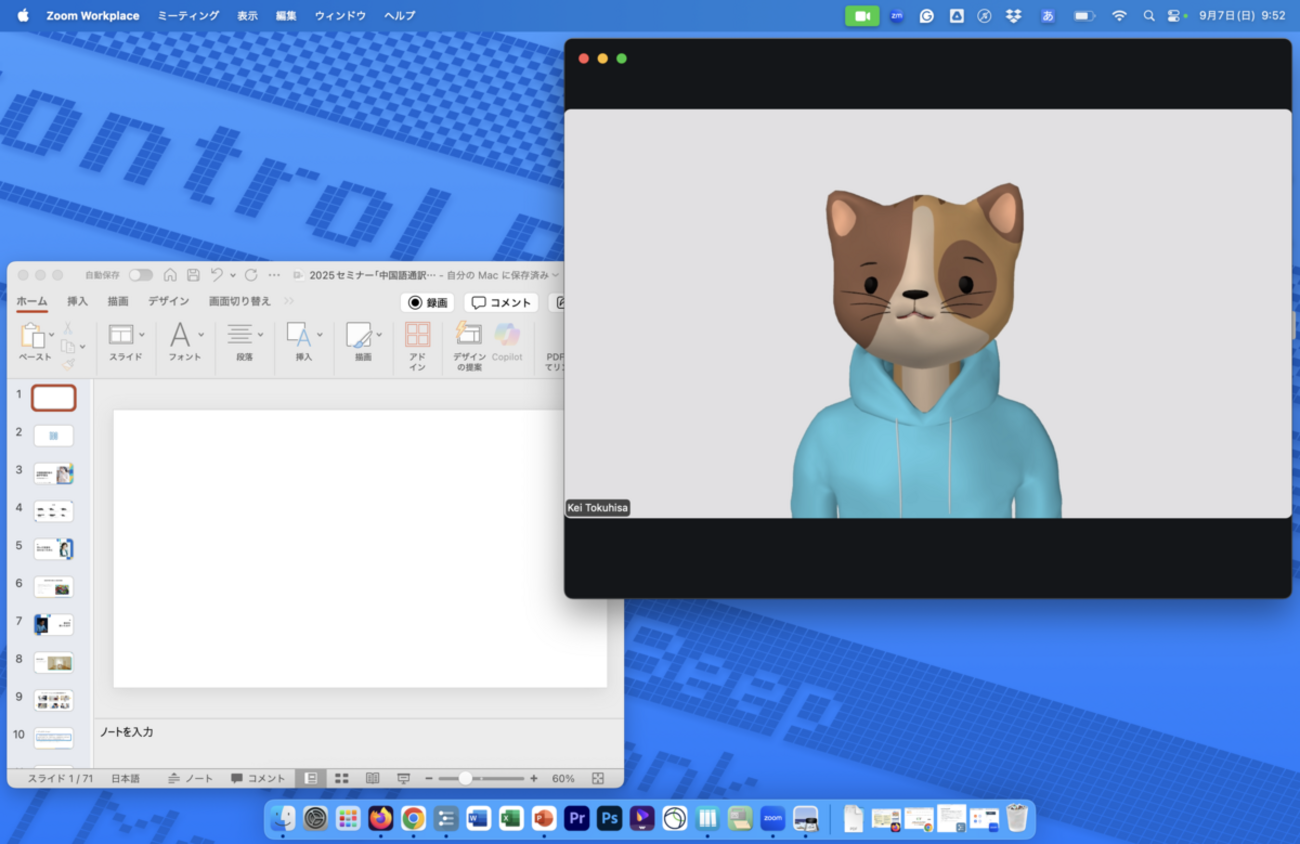
Task: Start Slide Show presentation icon in status bar
Action: point(403,778)
